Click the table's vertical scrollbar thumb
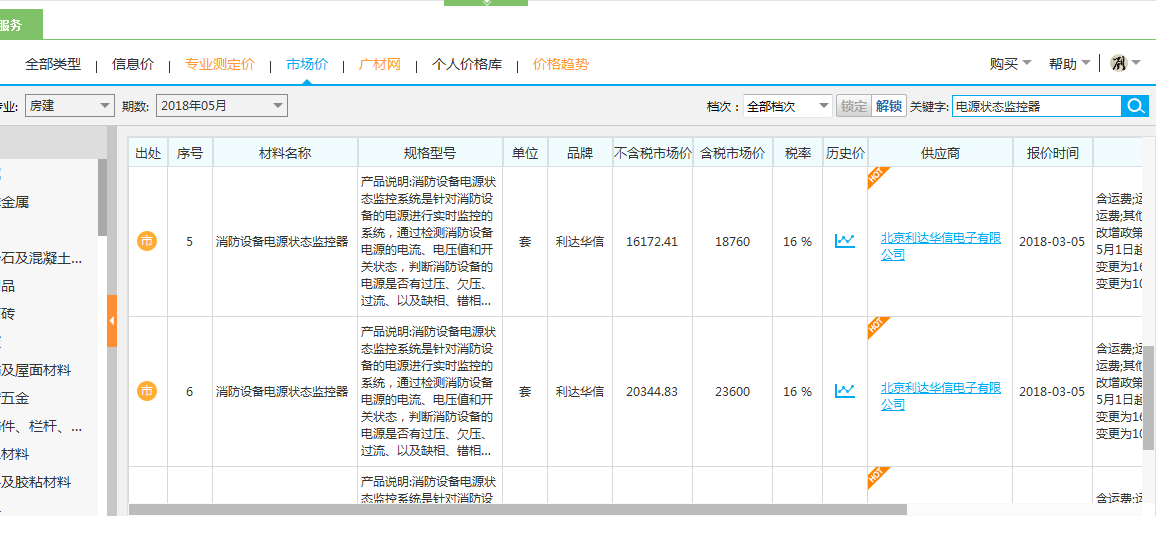 (1149, 397)
